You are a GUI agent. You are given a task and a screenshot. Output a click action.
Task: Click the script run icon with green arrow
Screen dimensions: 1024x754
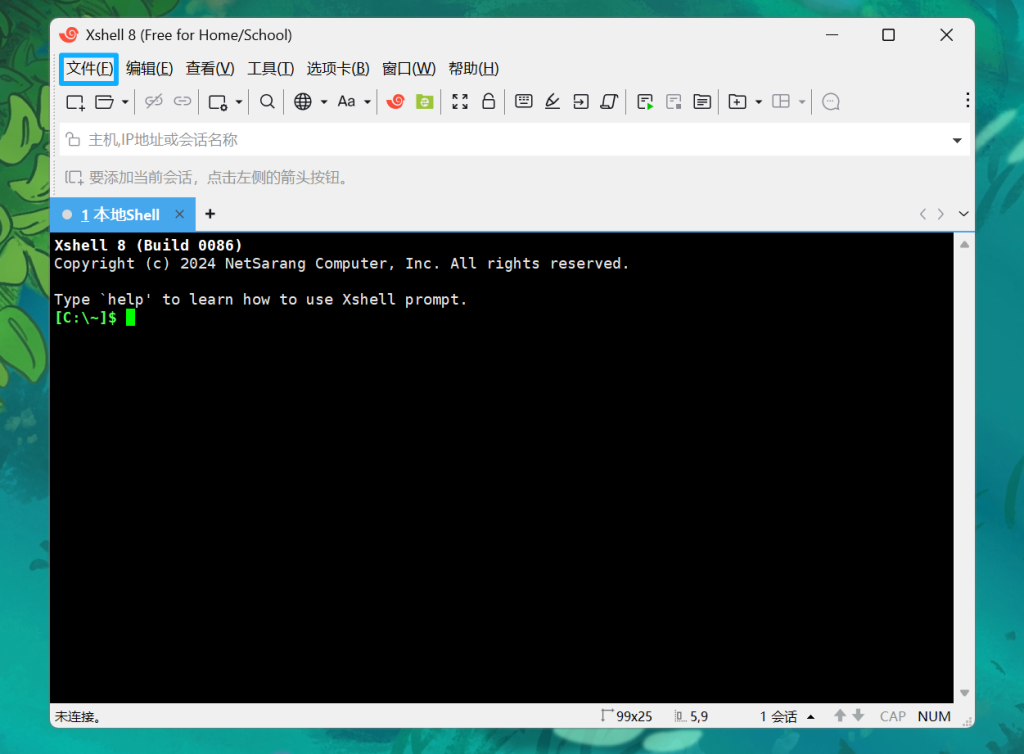tap(645, 101)
